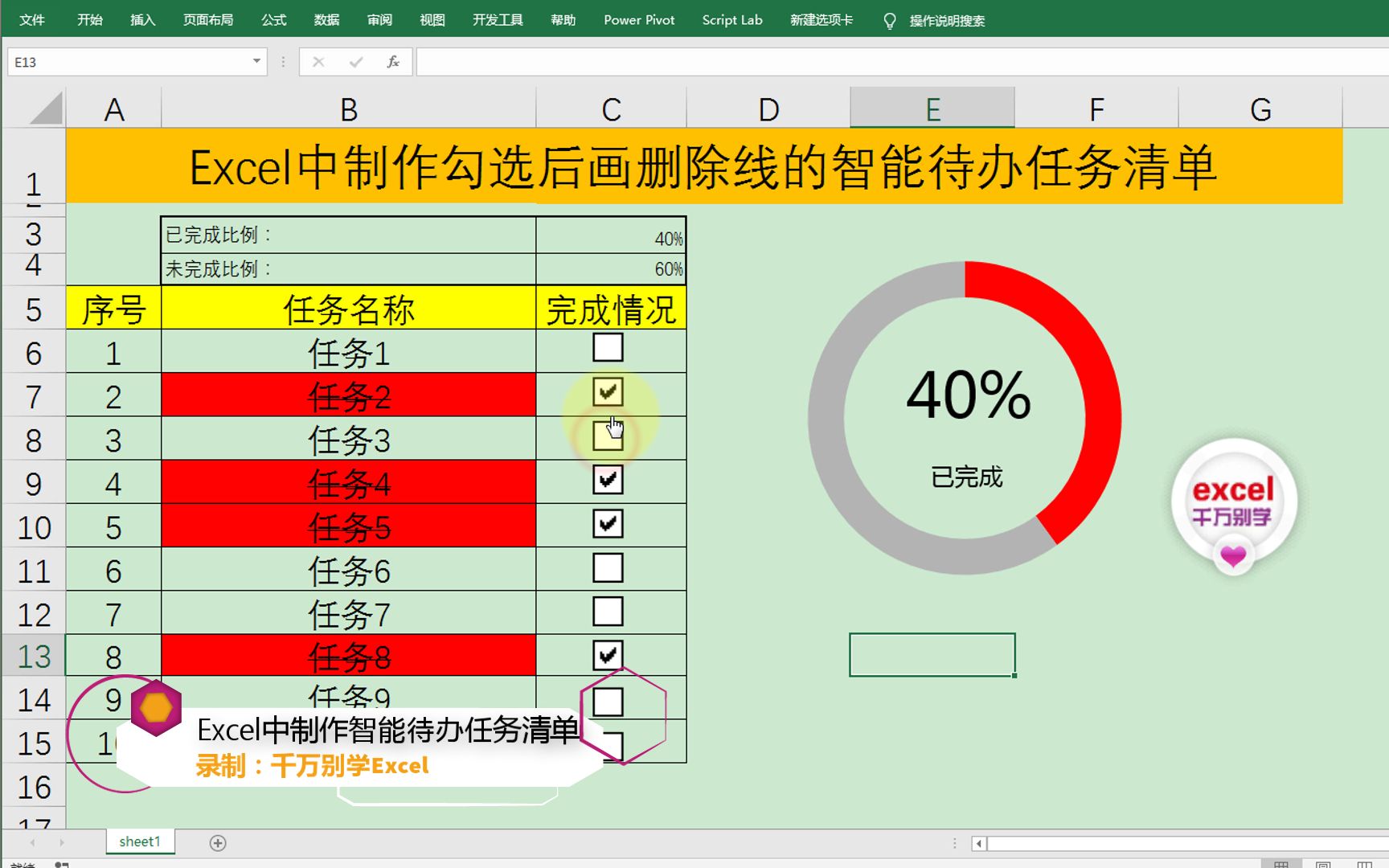1389x868 pixels.
Task: Click the Select All corner triangle
Action: [x=46, y=108]
